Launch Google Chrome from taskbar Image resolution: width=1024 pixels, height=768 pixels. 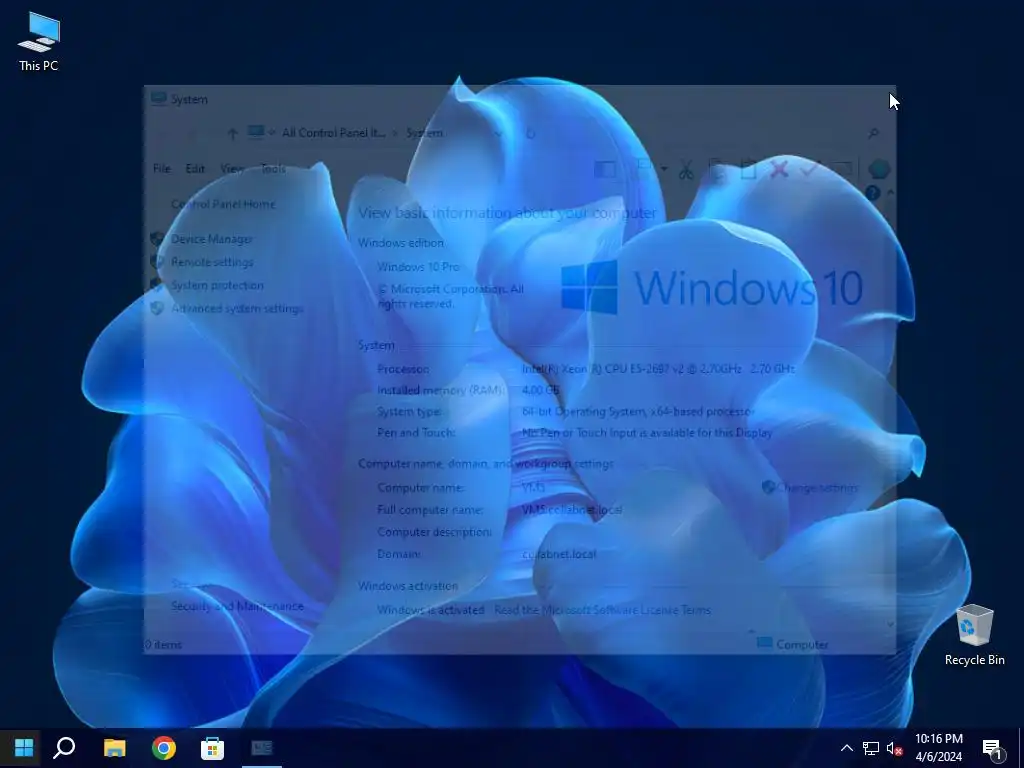click(x=164, y=748)
